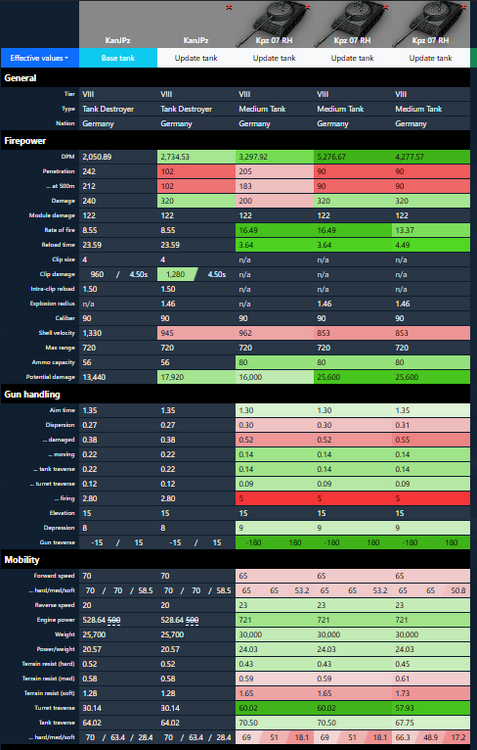Click the soft speed value 50.8
The height and width of the screenshot is (750, 477).
(x=459, y=590)
